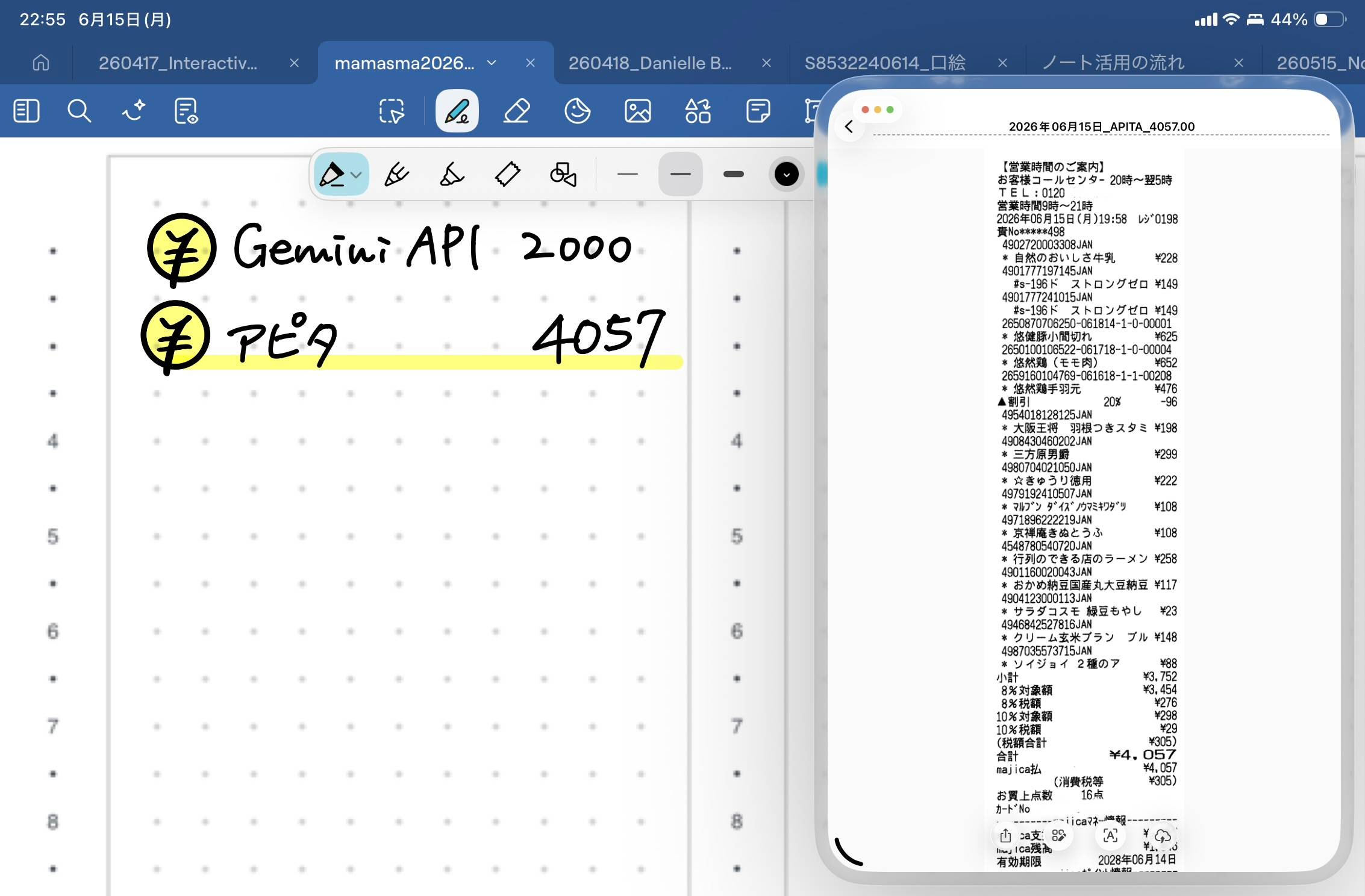Go to the home library screen
The height and width of the screenshot is (896, 1365).
coord(41,63)
